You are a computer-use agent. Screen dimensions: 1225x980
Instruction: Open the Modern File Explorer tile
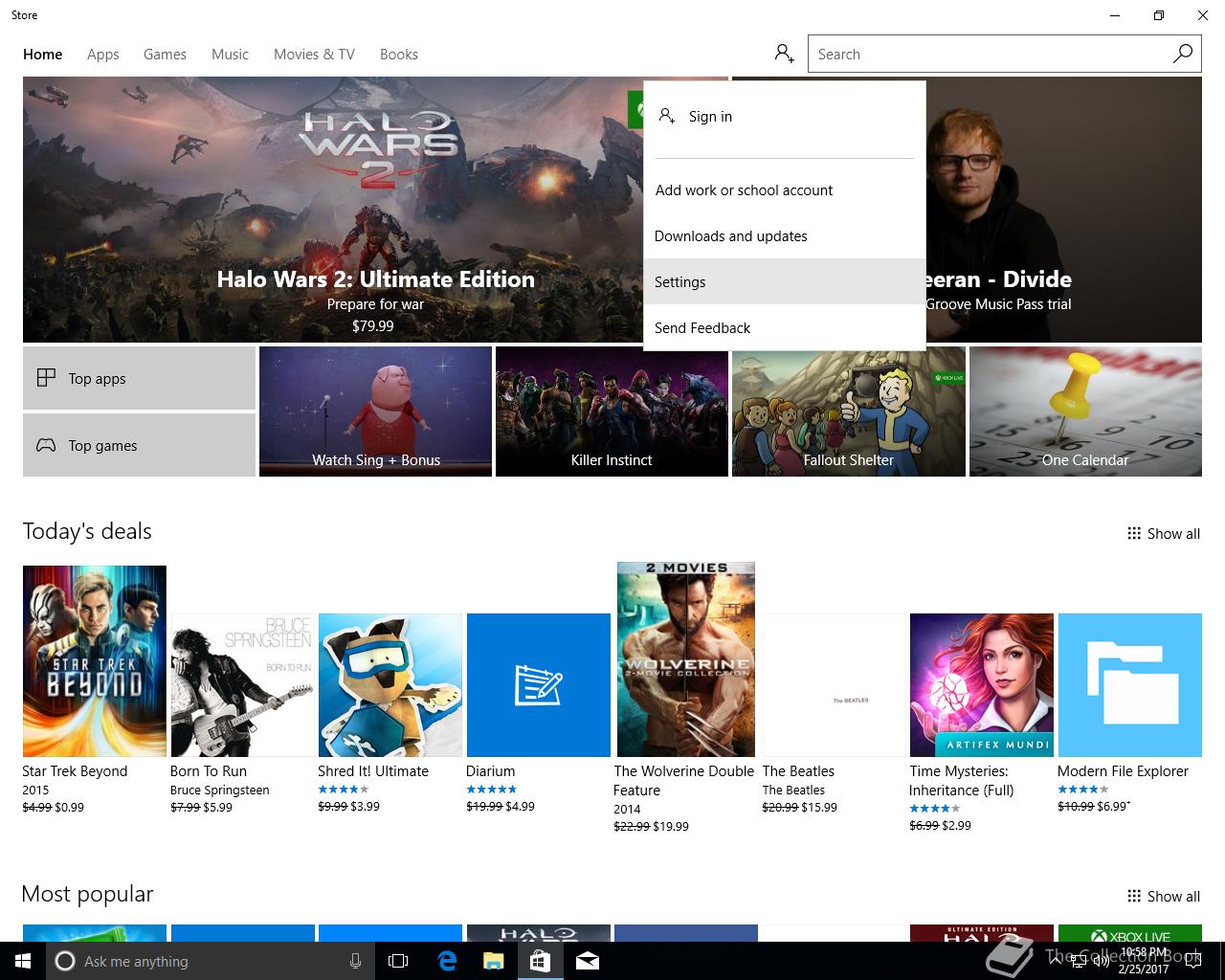1129,685
